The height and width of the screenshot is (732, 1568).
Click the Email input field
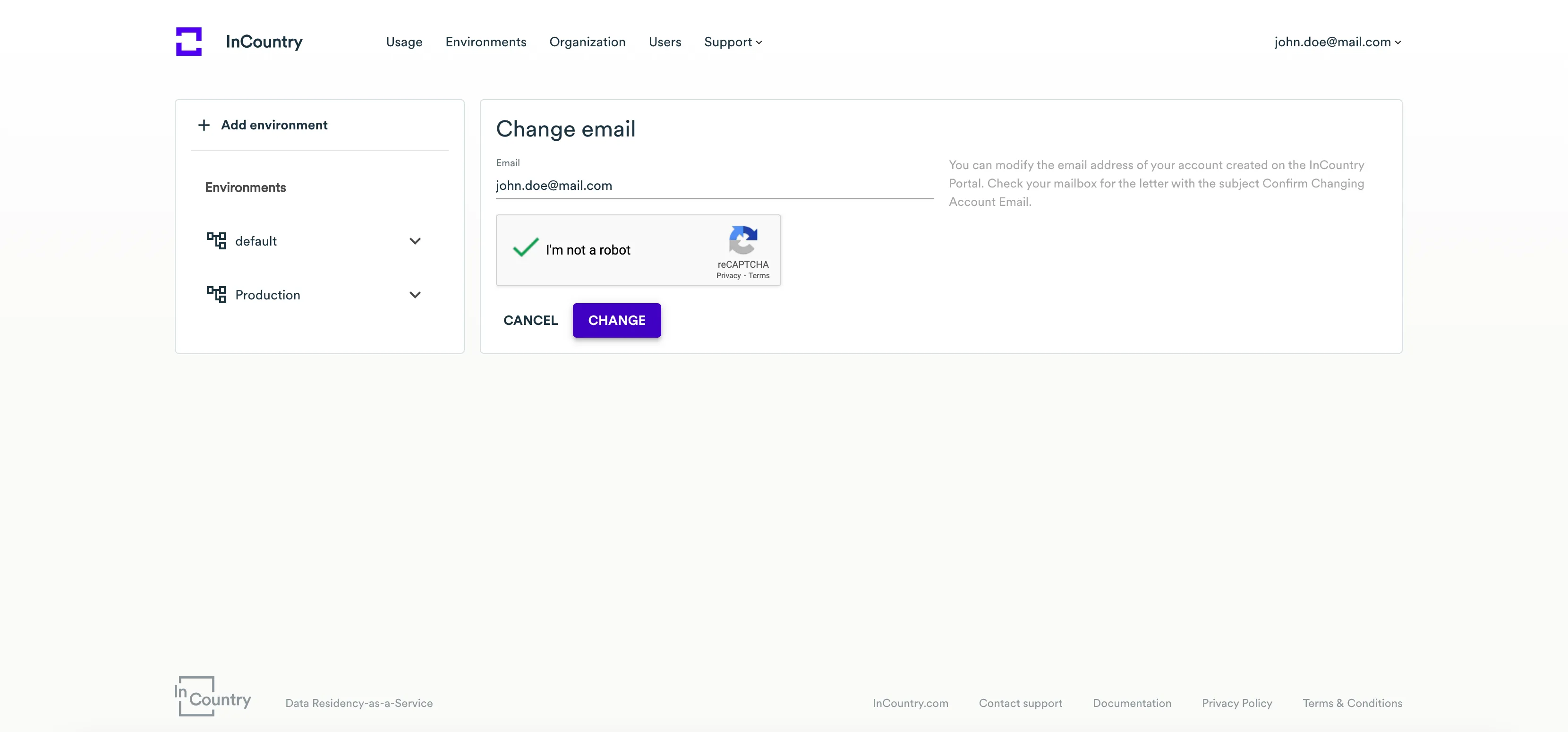[713, 186]
